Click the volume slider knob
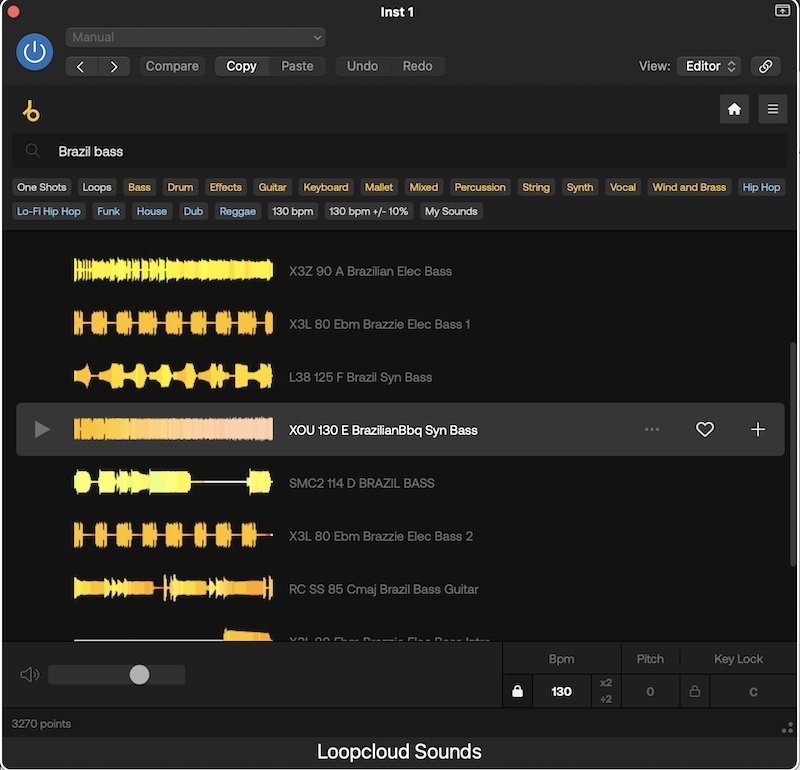This screenshot has width=800, height=770. pos(139,675)
